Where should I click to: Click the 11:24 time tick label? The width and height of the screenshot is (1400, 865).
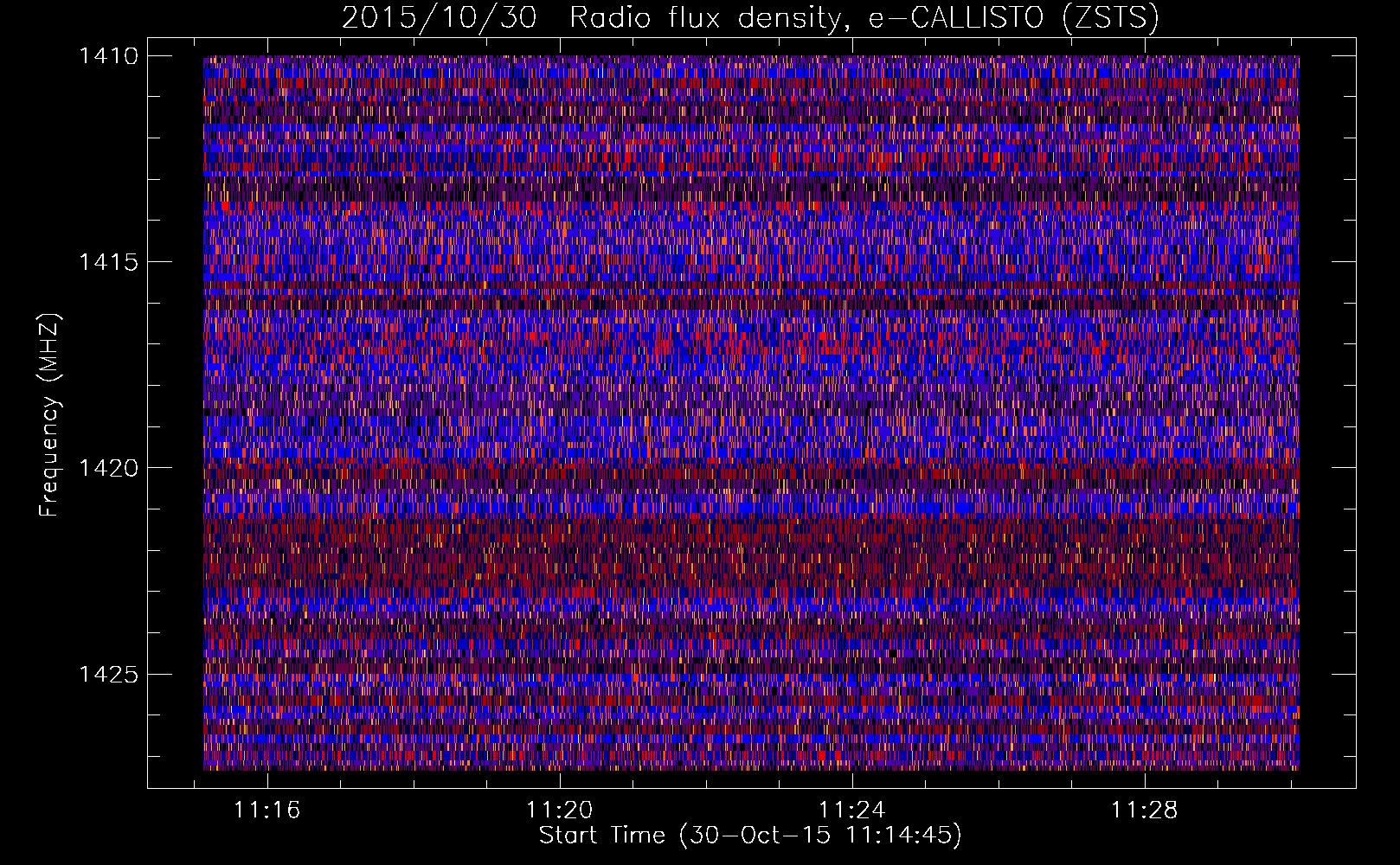tap(852, 810)
